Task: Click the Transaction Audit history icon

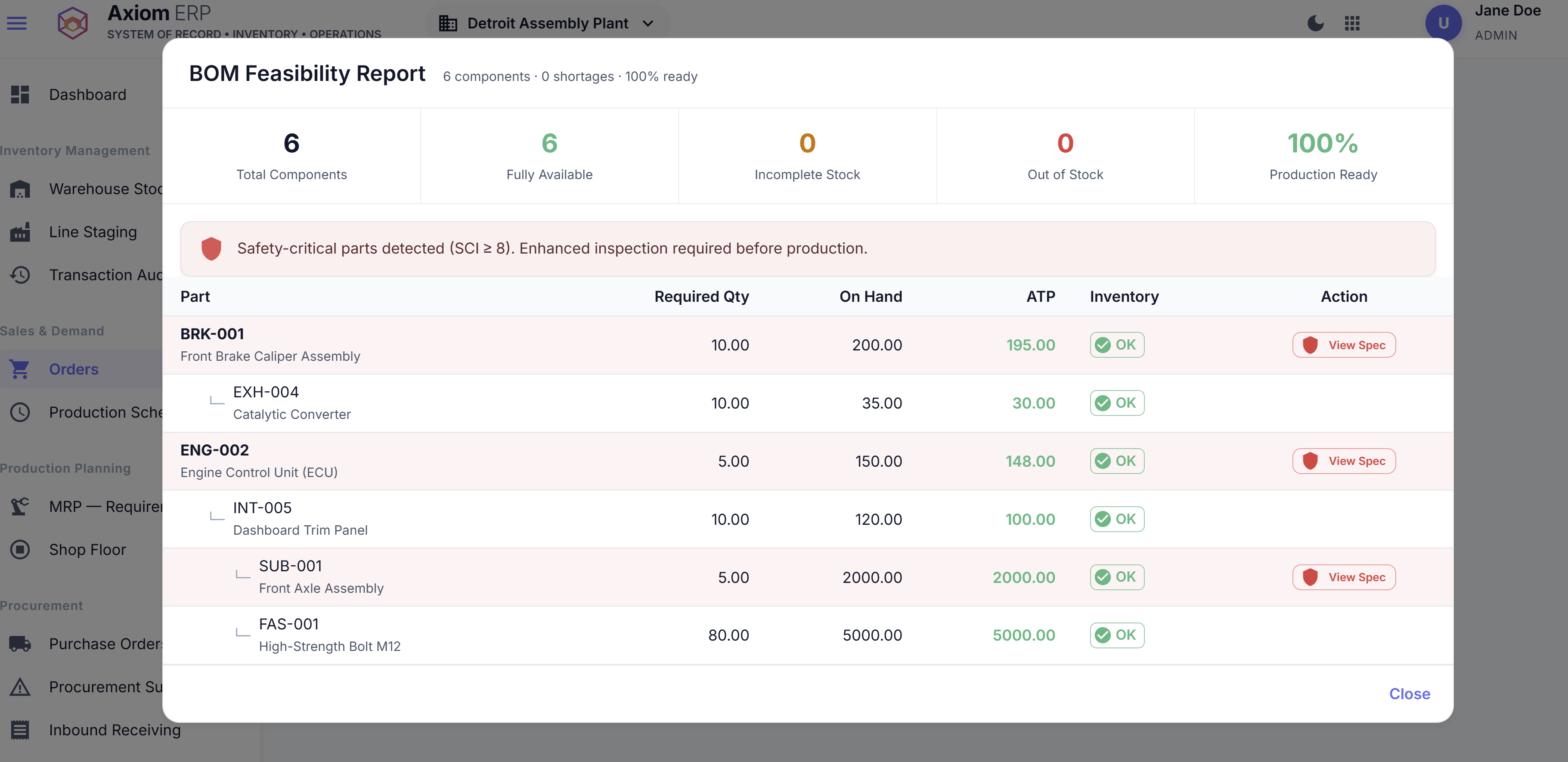Action: click(20, 275)
